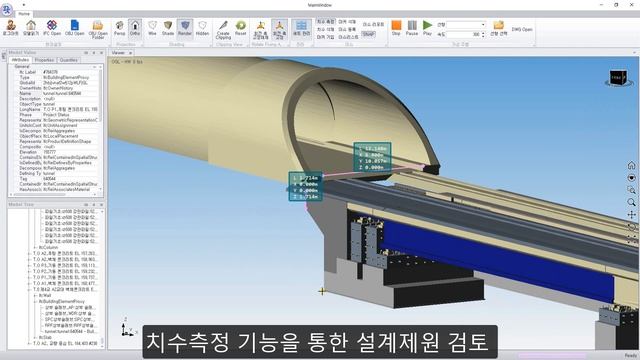The image size is (640, 360).
Task: Click the first measure option in the dimension group
Action: (x=326, y=22)
